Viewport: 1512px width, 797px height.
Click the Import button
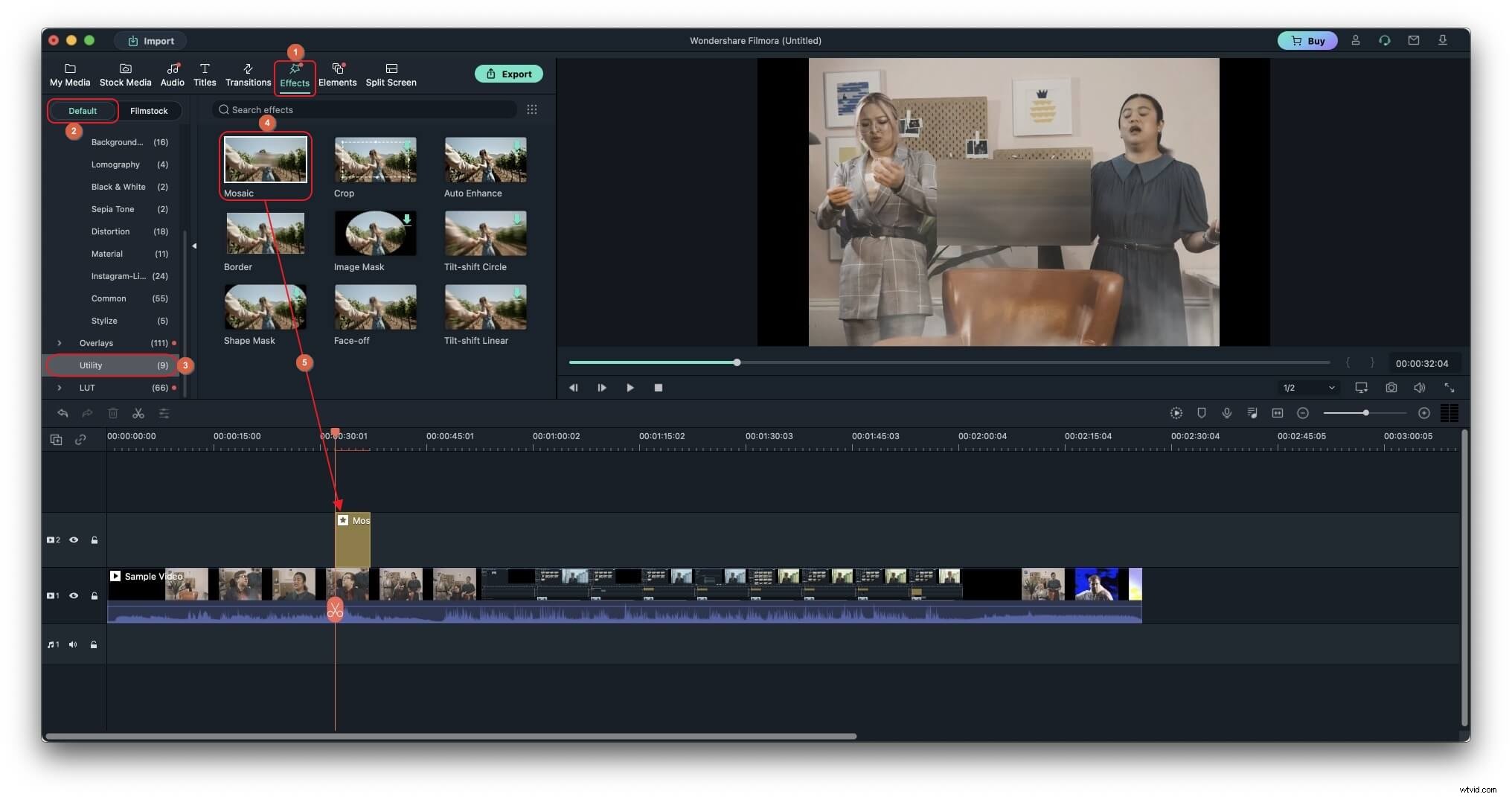151,41
